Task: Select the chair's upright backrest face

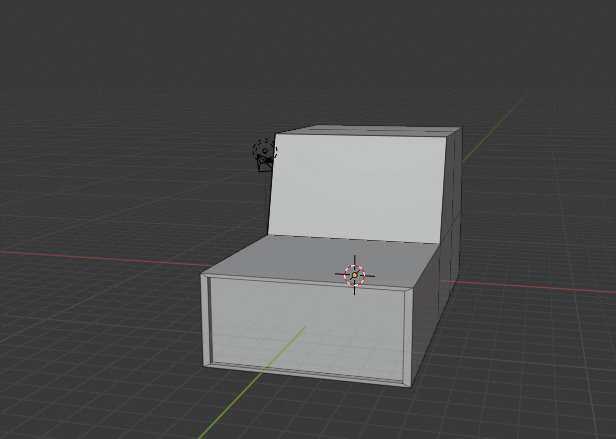Action: (358, 188)
